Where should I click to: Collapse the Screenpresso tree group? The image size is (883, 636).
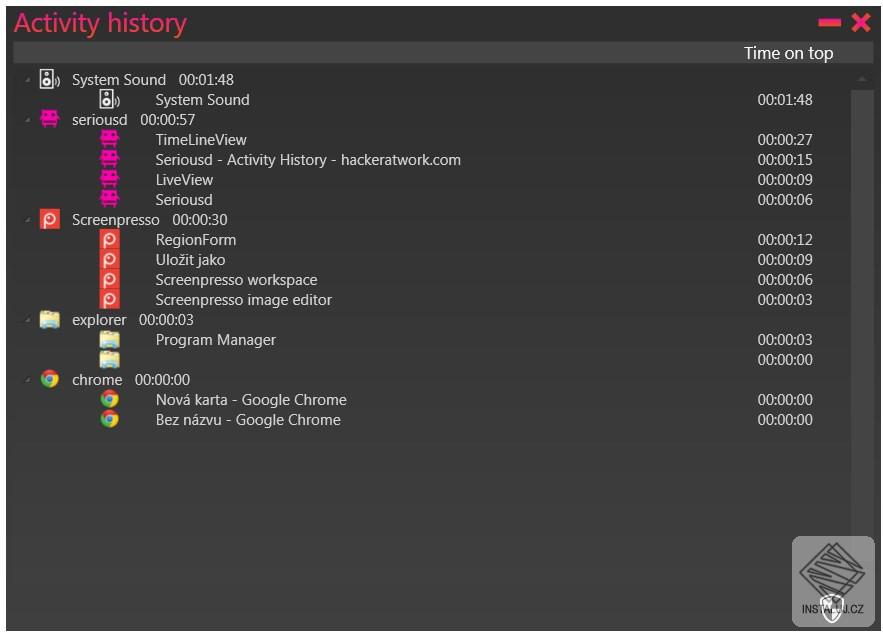pyautogui.click(x=28, y=220)
